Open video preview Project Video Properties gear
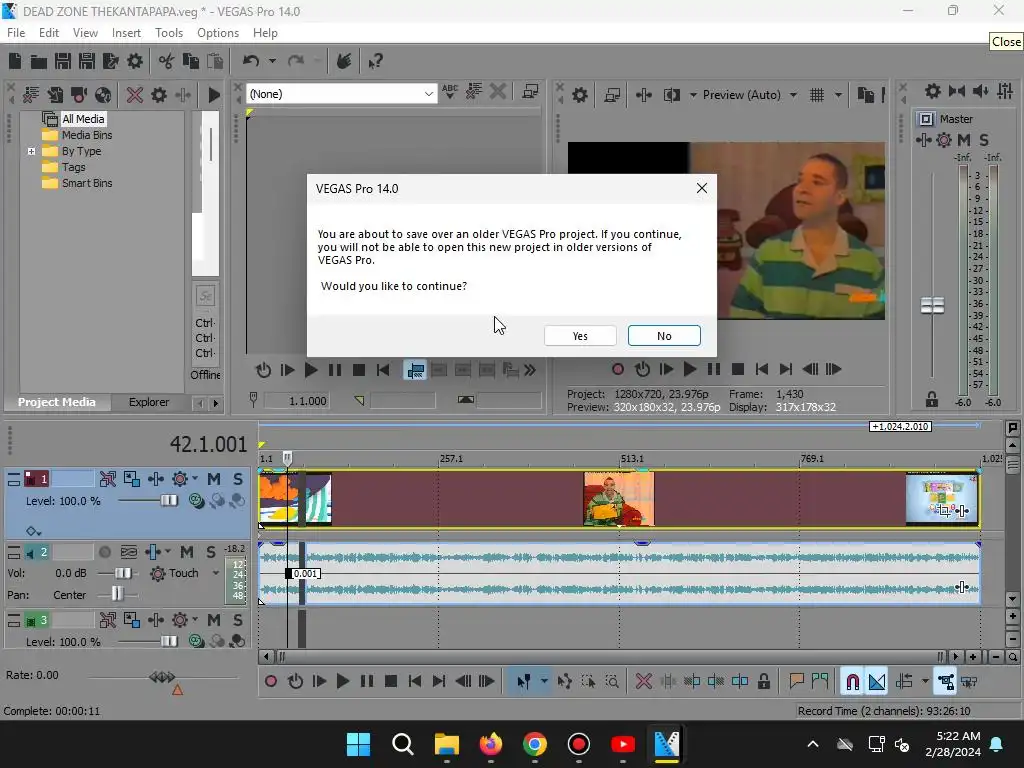 coord(579,95)
